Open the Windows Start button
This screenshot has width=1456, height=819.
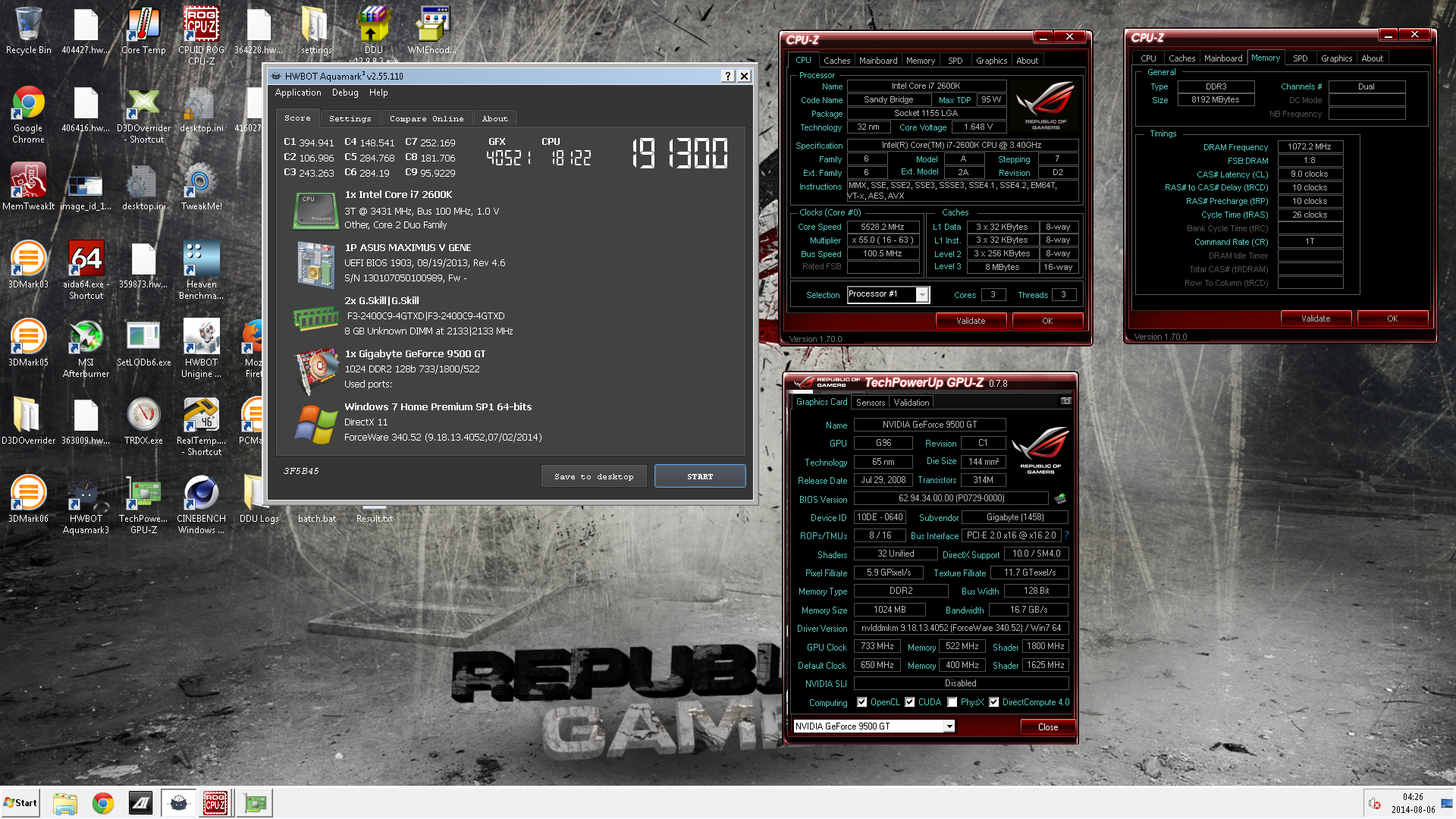(20, 803)
